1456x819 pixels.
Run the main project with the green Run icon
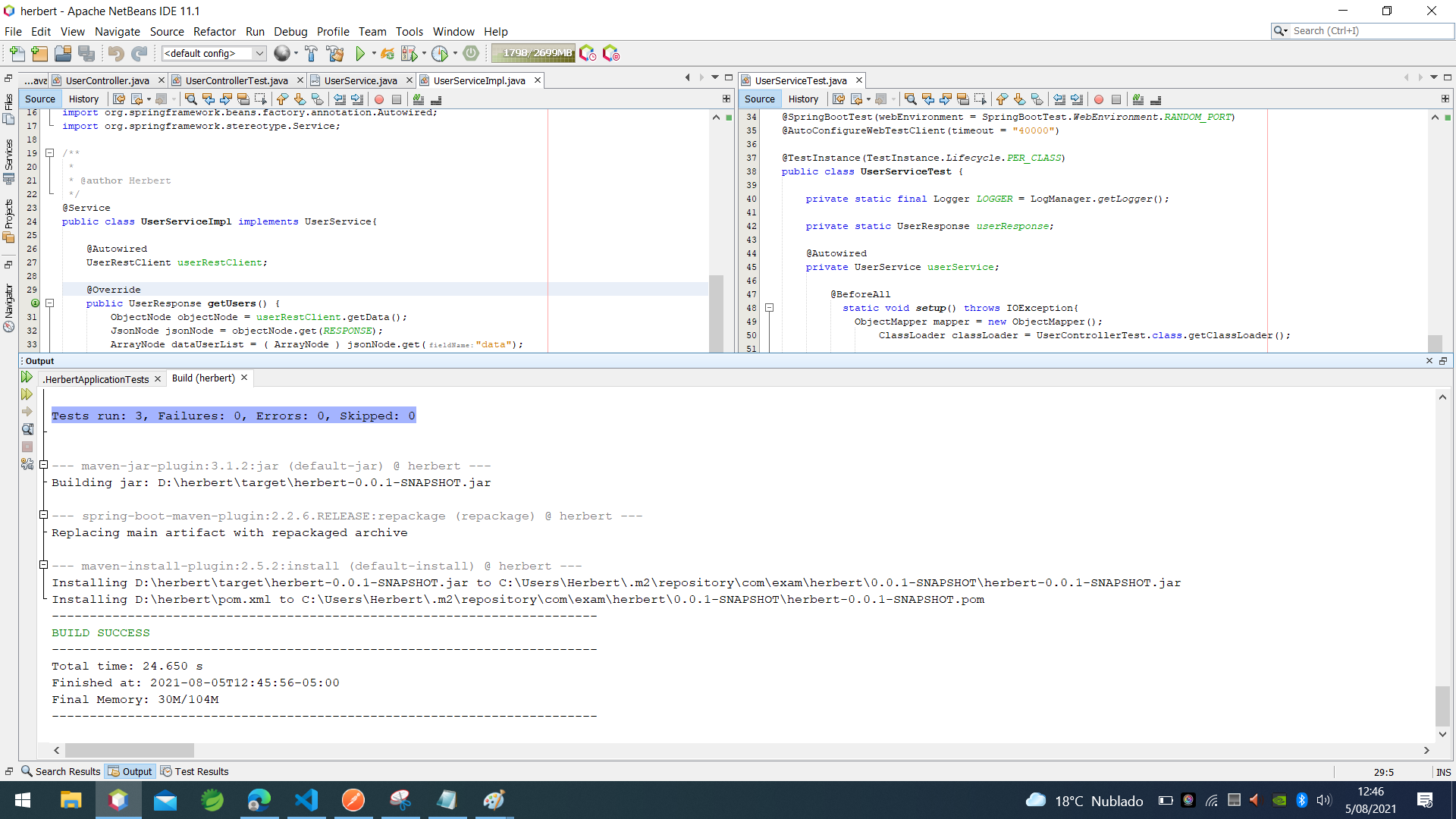(x=360, y=53)
